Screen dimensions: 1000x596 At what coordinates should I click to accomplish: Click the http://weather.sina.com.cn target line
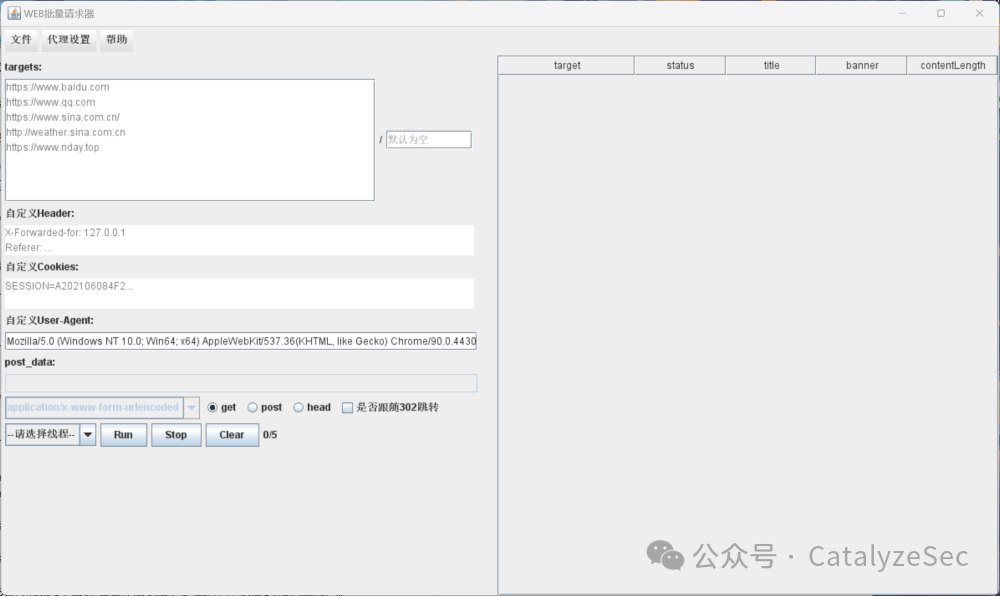pos(66,133)
